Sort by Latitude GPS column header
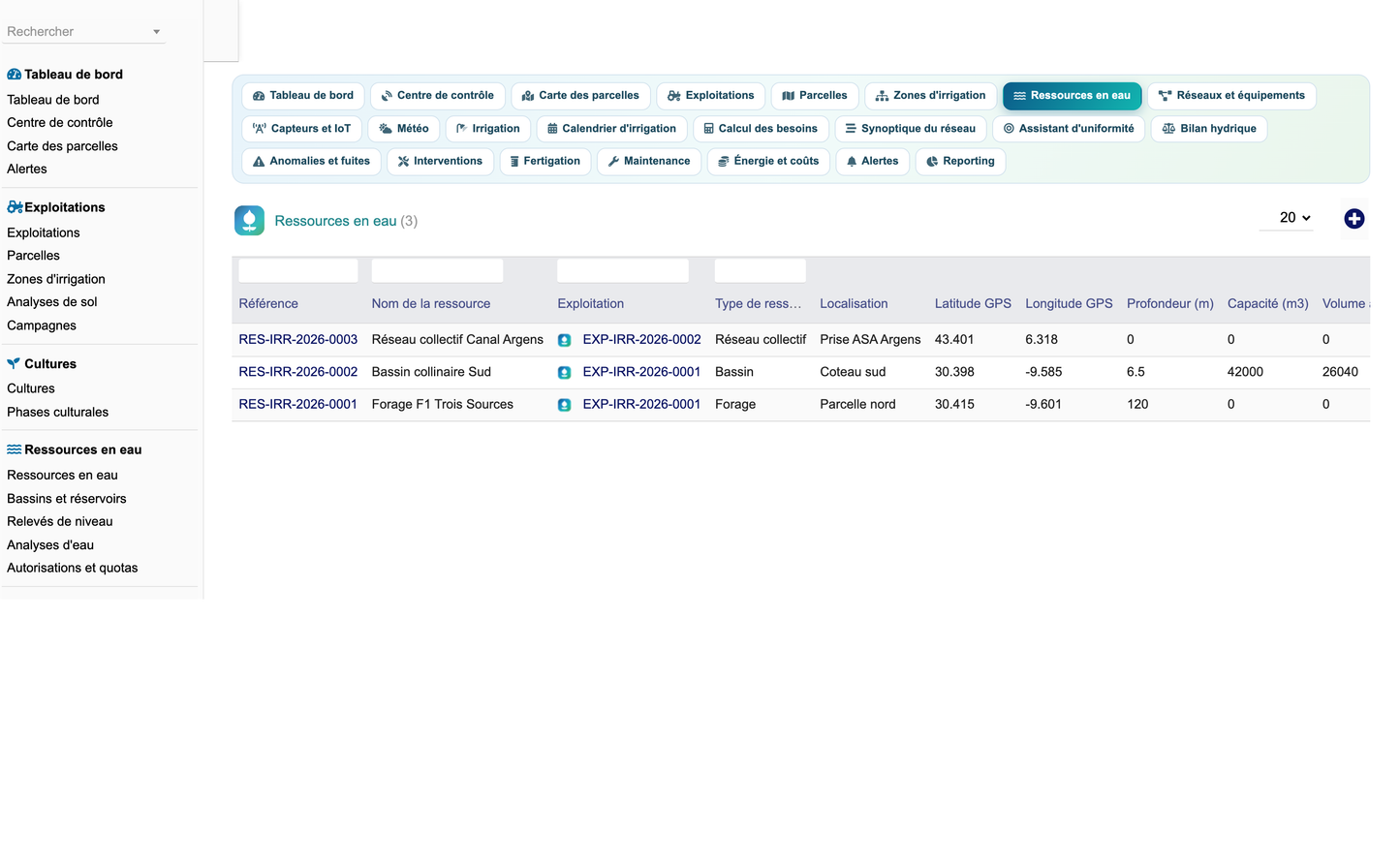Viewport: 1400px width, 866px height. (973, 304)
